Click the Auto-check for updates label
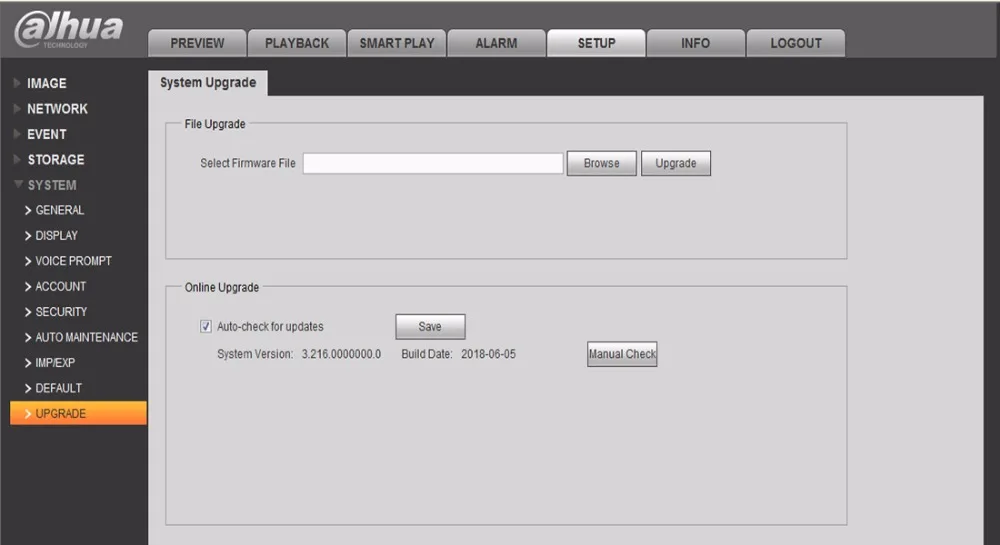Image resolution: width=1000 pixels, height=545 pixels. pos(270,326)
